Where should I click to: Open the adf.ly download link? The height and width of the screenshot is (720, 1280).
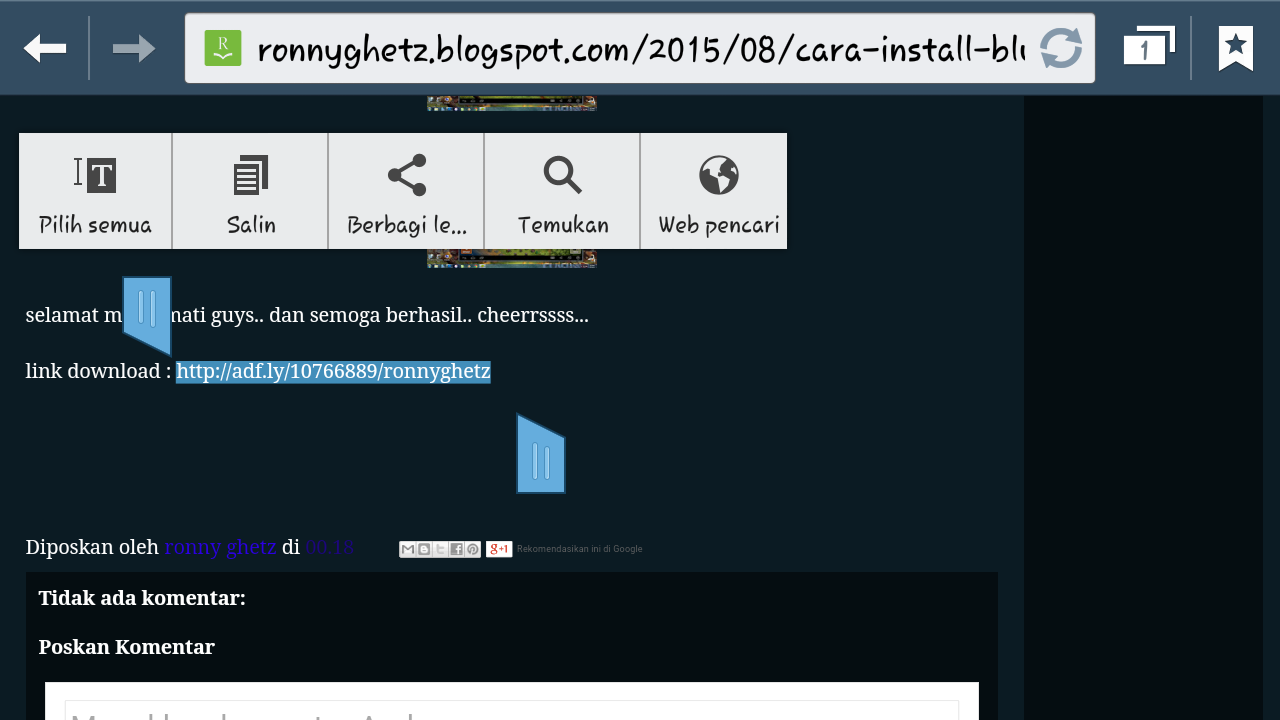333,370
